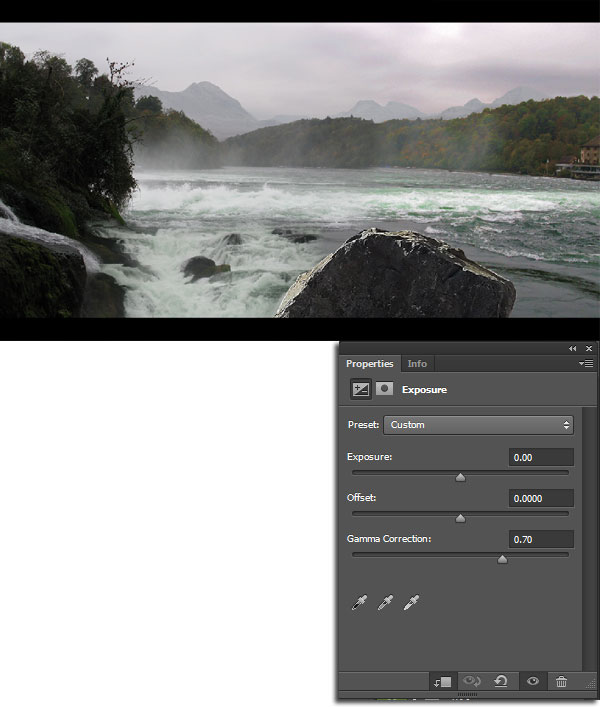This screenshot has width=600, height=707.
Task: Click the Exposure adjustment icon
Action: click(360, 389)
